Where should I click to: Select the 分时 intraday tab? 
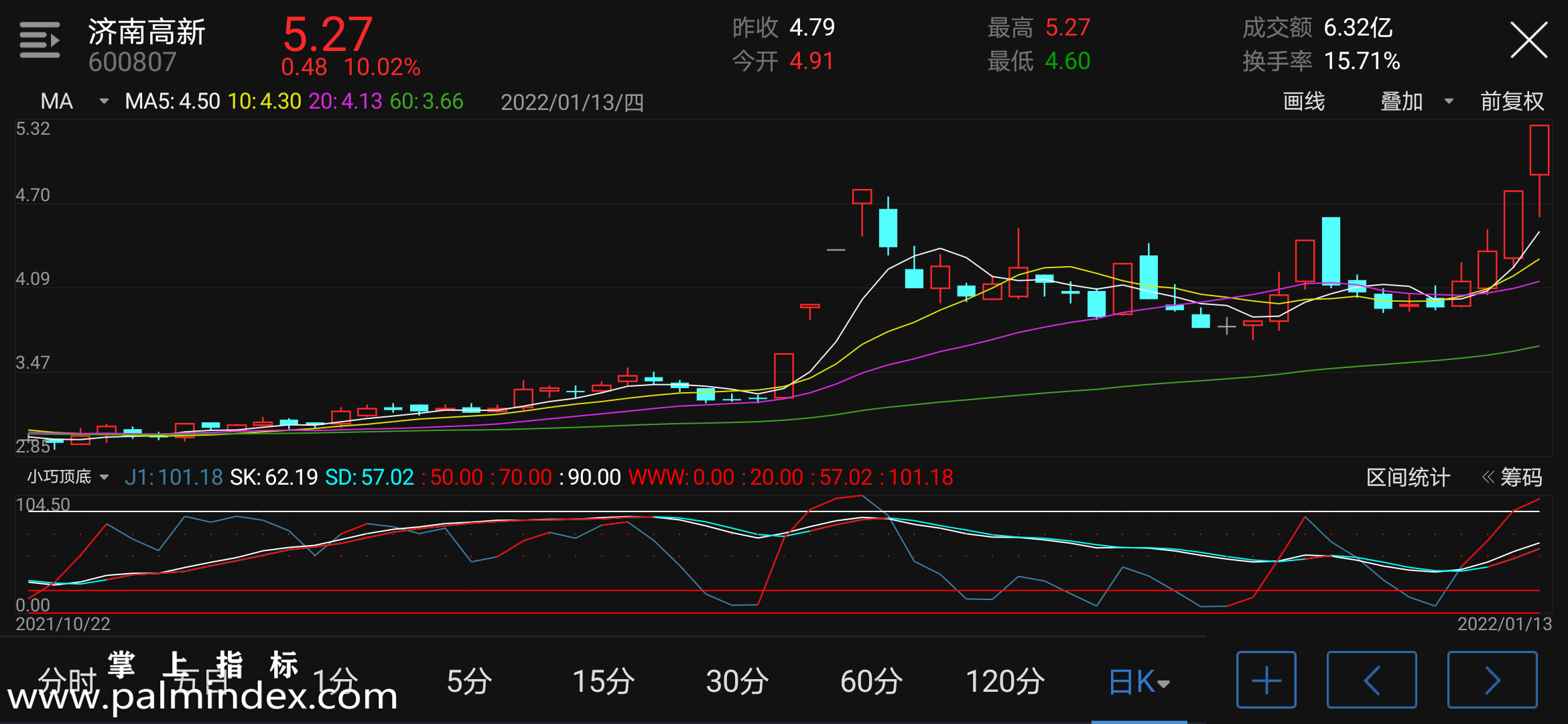point(67,681)
